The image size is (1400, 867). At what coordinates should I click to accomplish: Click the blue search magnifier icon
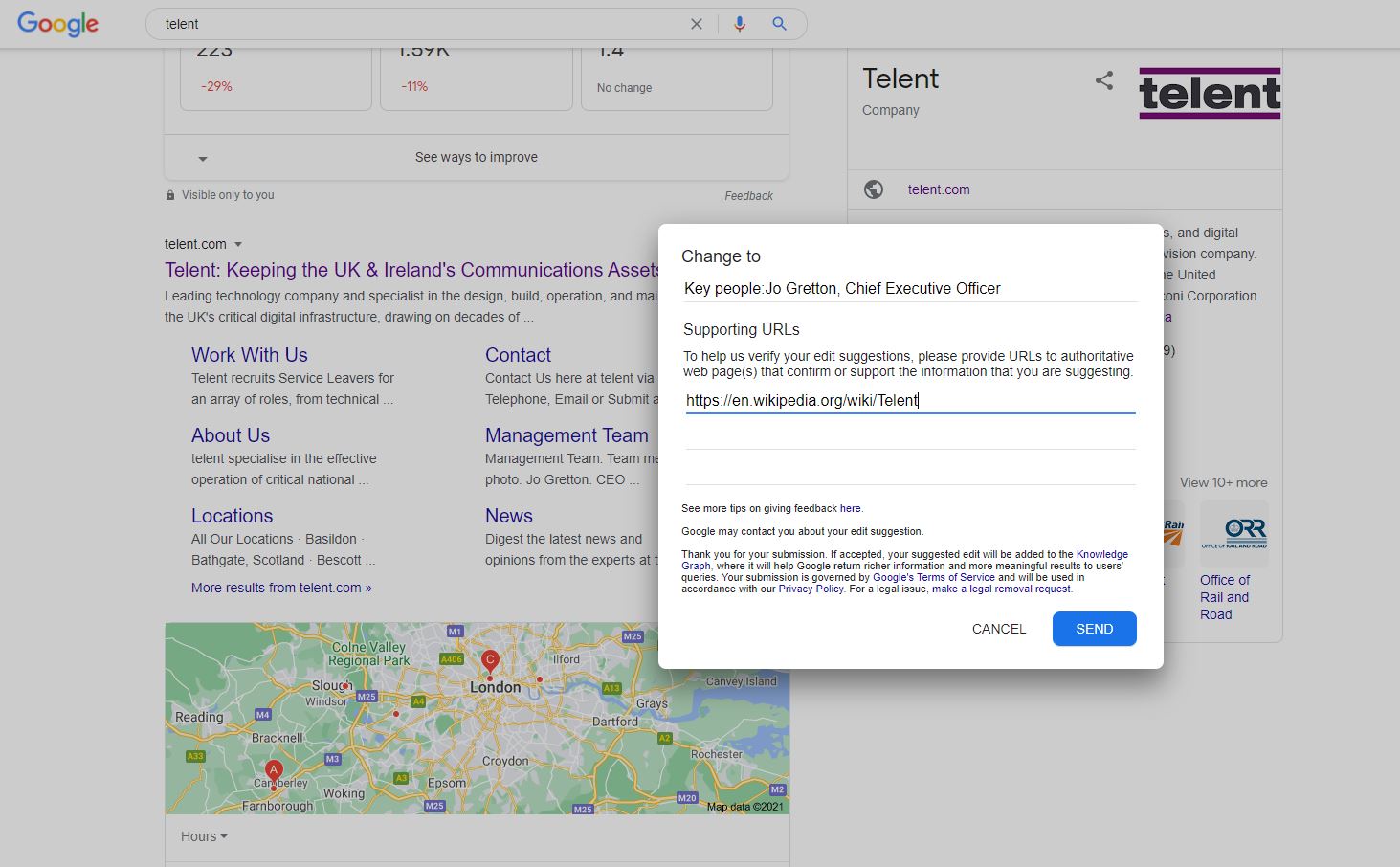[x=779, y=24]
